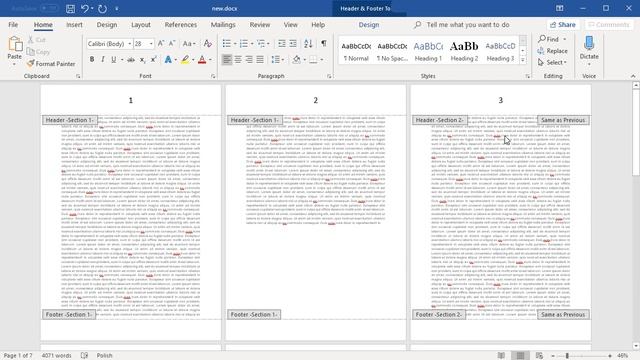Increase paragraph indent
Image resolution: width=640 pixels, height=360 pixels.
pyautogui.click(x=293, y=43)
